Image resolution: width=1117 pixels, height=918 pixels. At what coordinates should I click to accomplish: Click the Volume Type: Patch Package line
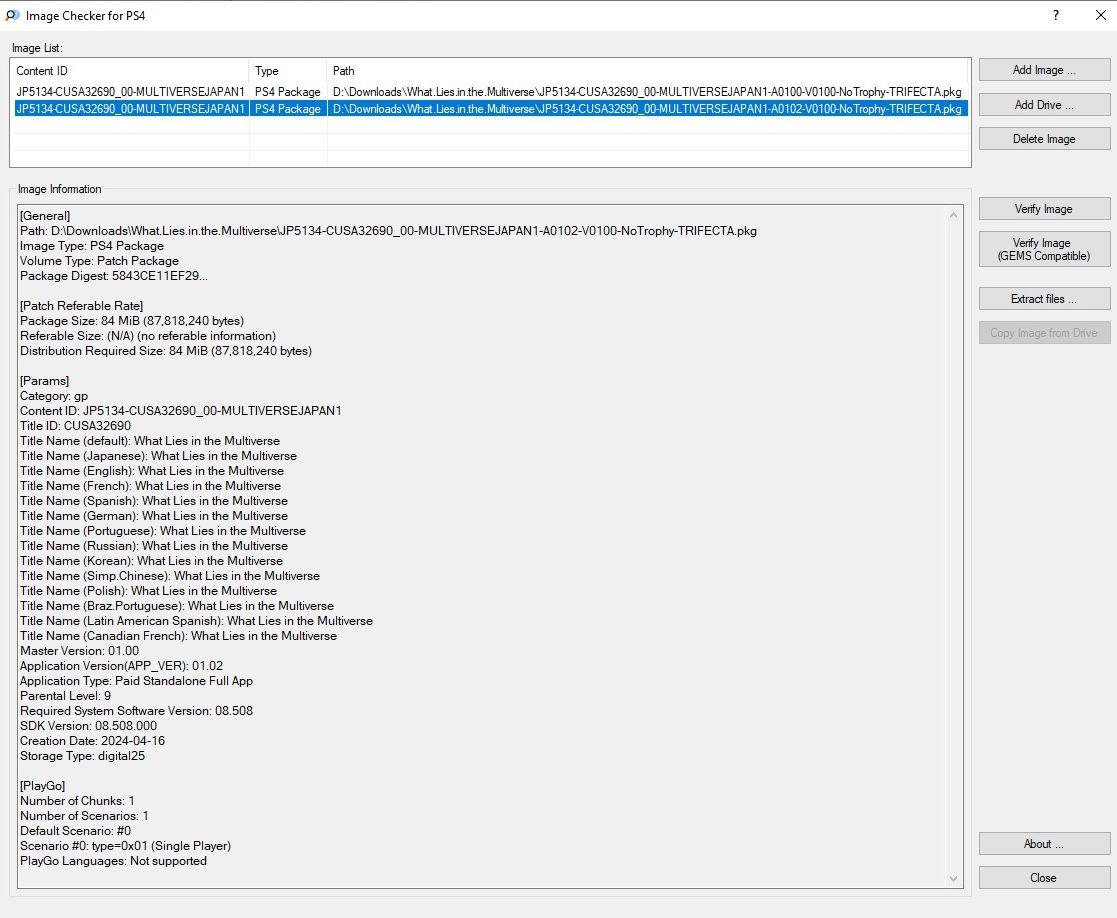click(x=99, y=261)
